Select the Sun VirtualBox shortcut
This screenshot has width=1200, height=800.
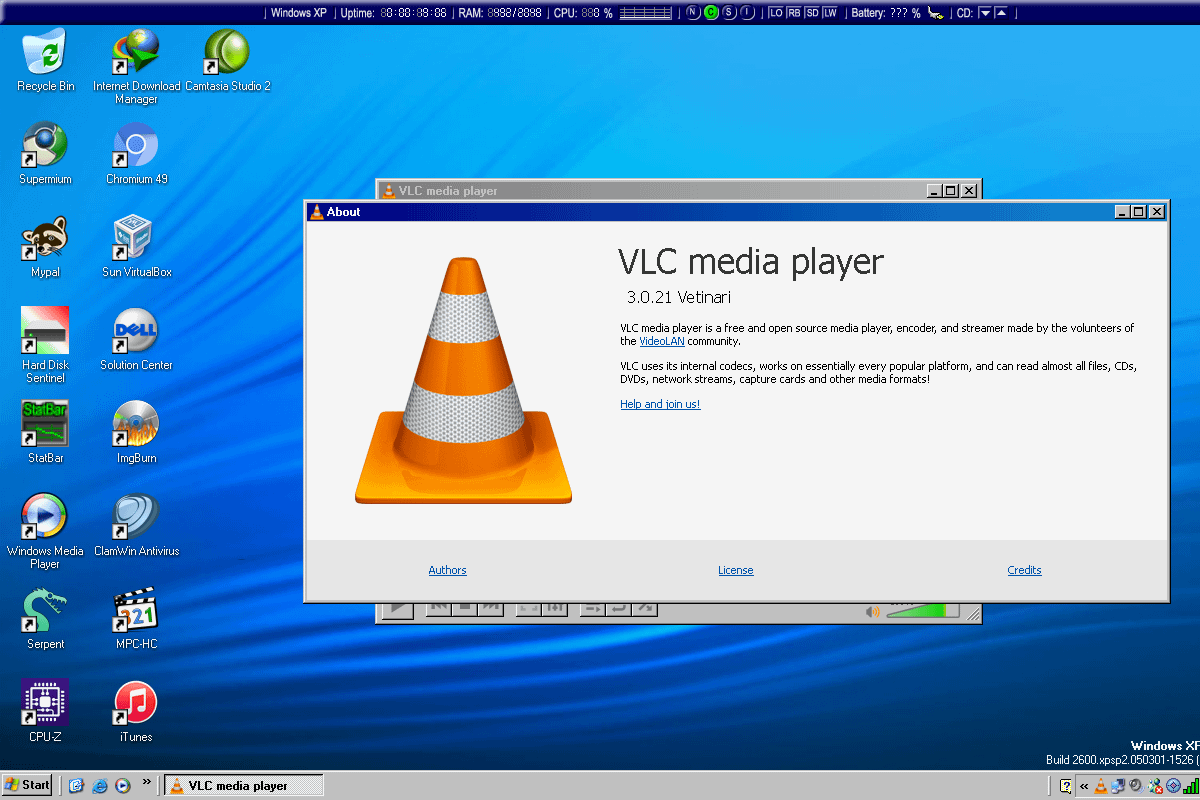click(136, 246)
